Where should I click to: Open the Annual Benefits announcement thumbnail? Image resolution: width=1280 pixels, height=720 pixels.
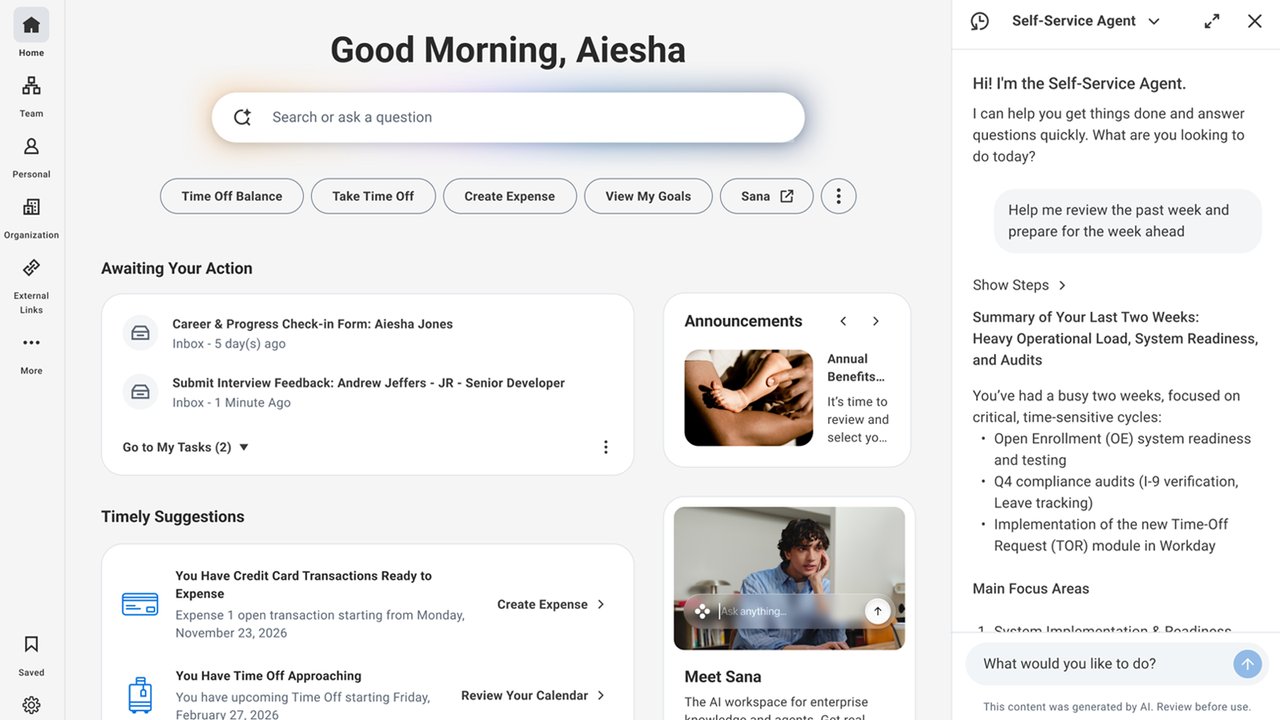click(x=749, y=398)
